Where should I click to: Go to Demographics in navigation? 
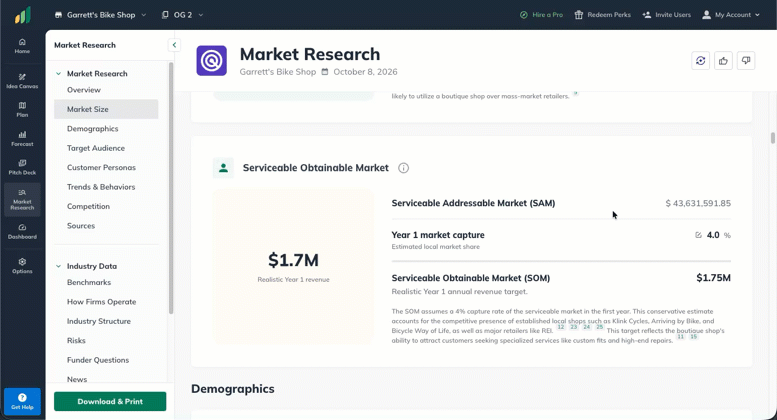(x=93, y=129)
